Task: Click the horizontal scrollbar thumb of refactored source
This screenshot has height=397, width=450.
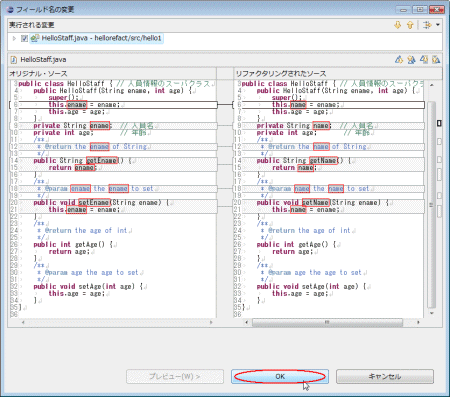Action: pyautogui.click(x=327, y=322)
